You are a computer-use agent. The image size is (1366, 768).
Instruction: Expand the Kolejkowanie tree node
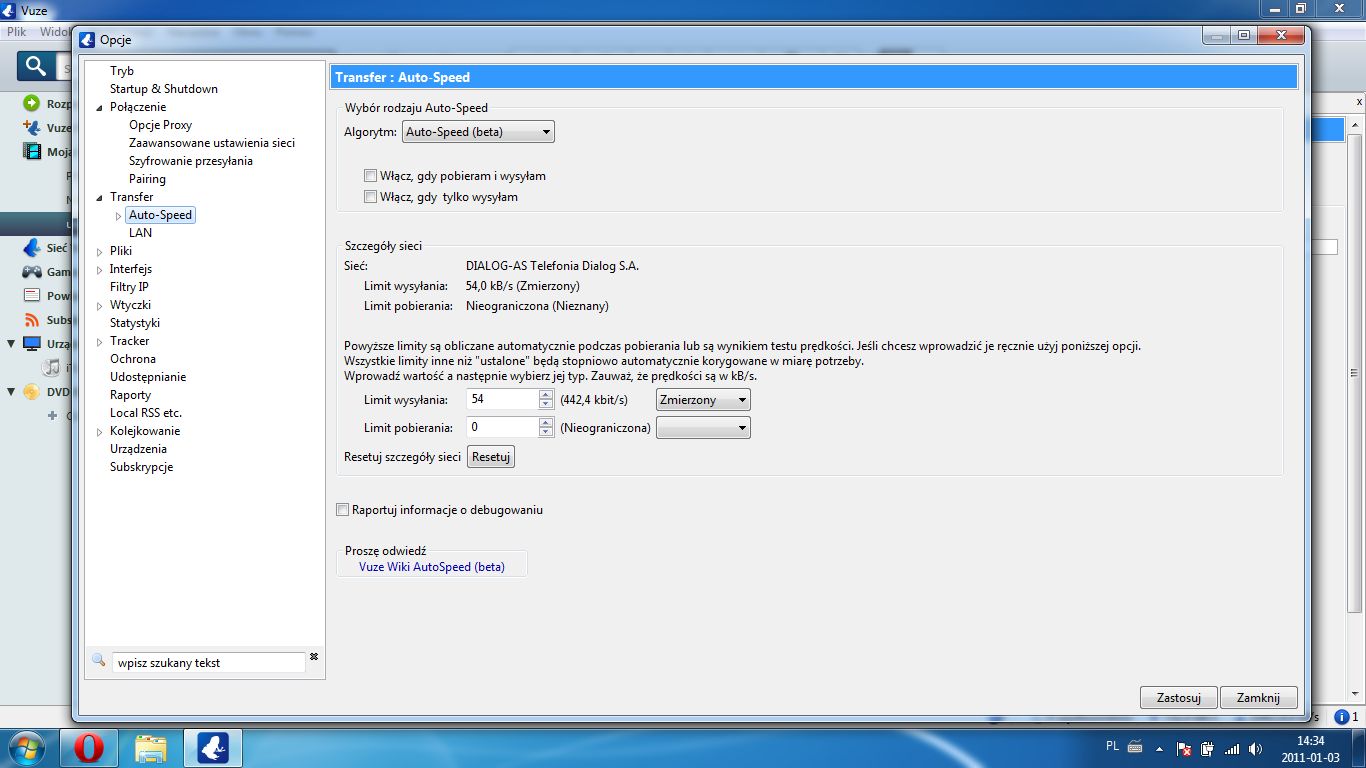pyautogui.click(x=99, y=431)
